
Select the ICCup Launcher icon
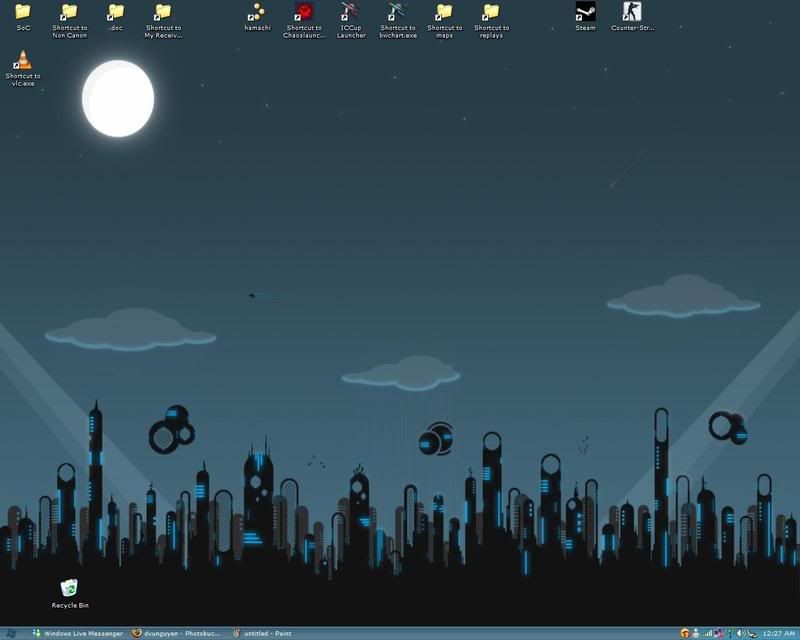click(351, 20)
